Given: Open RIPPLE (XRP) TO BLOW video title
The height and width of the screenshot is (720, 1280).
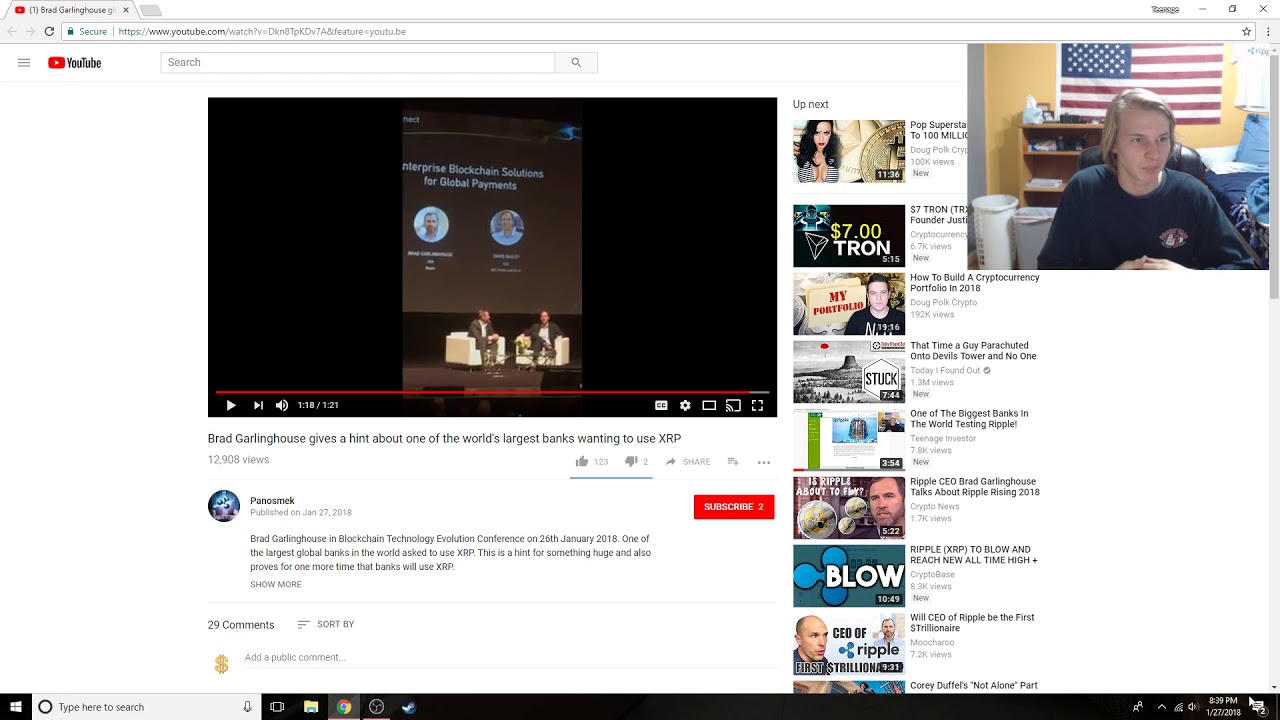Looking at the screenshot, I should pos(974,555).
